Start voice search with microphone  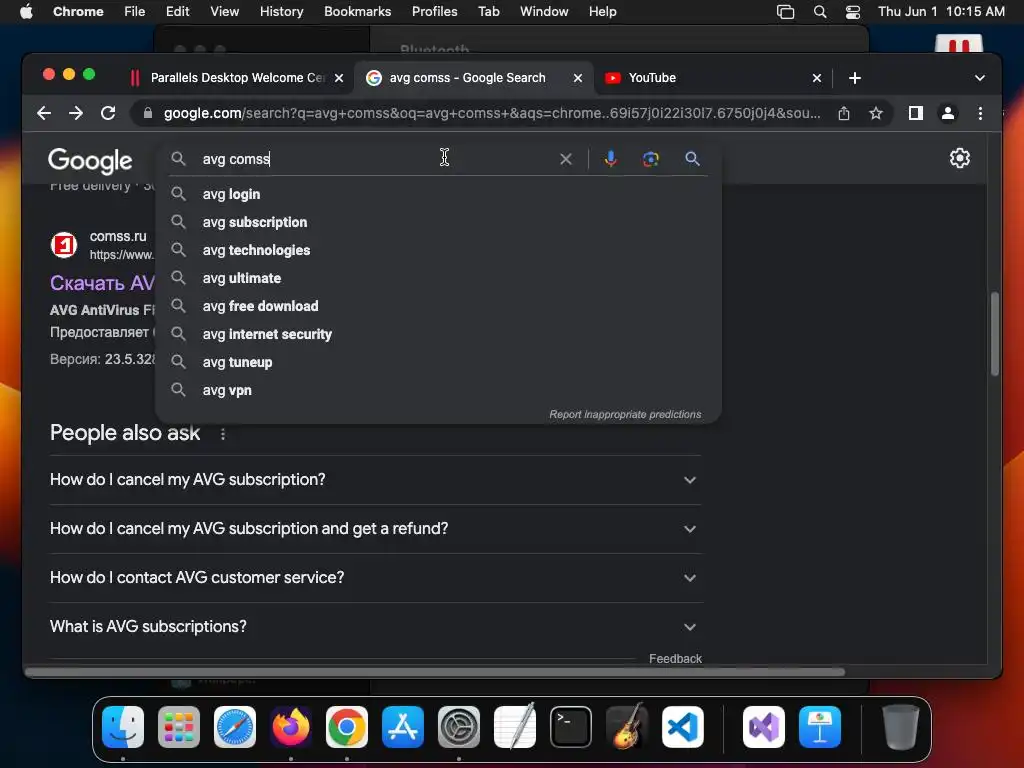611,159
